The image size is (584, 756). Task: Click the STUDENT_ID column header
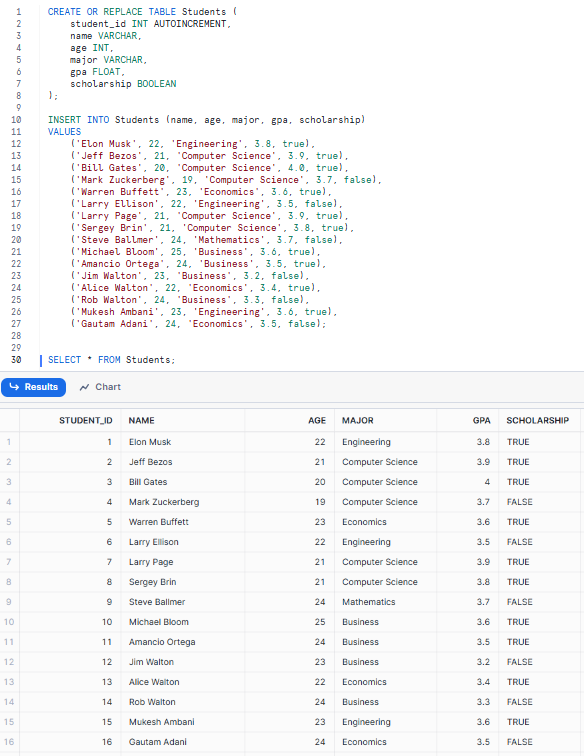85,420
